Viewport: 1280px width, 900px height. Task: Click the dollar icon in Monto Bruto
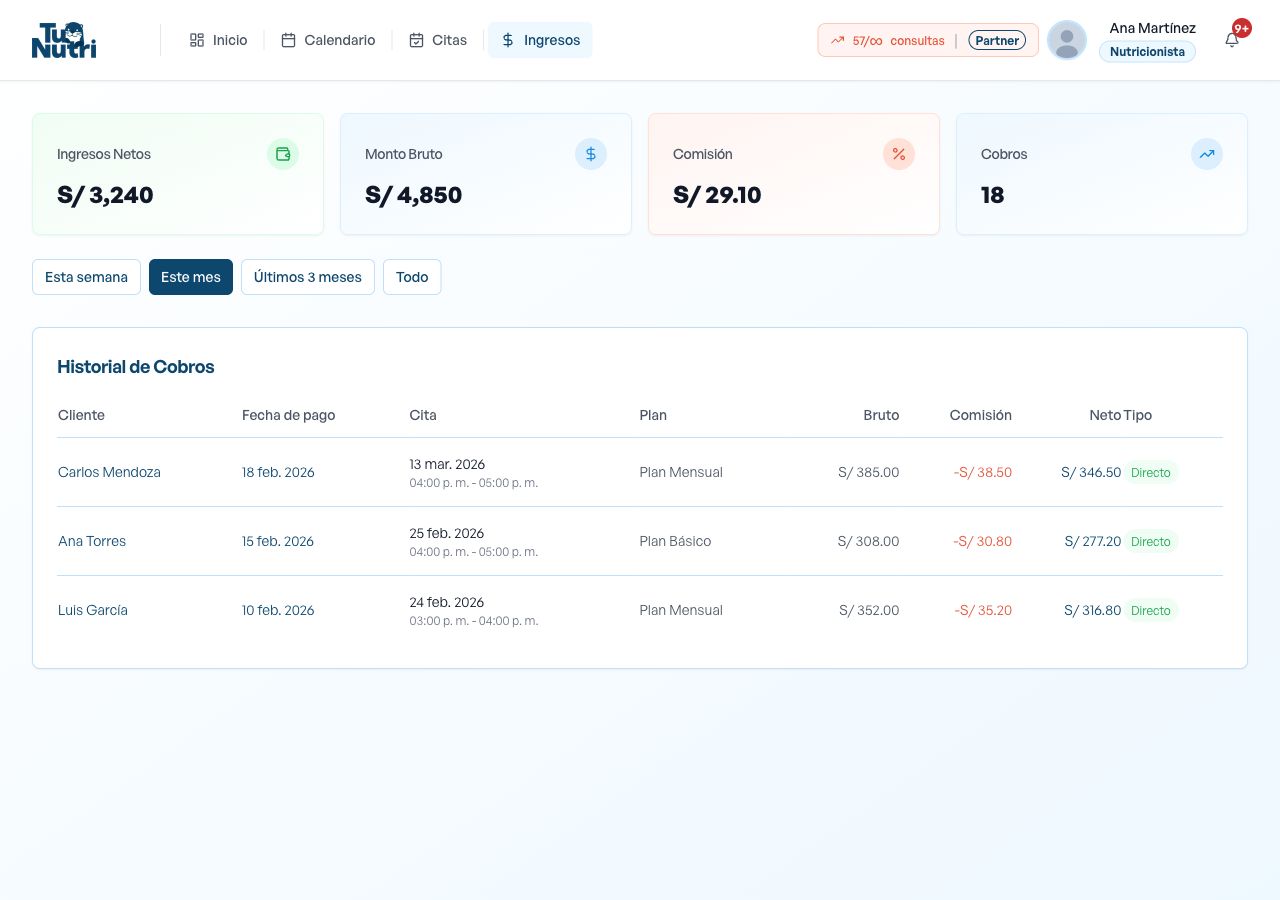pyautogui.click(x=591, y=154)
